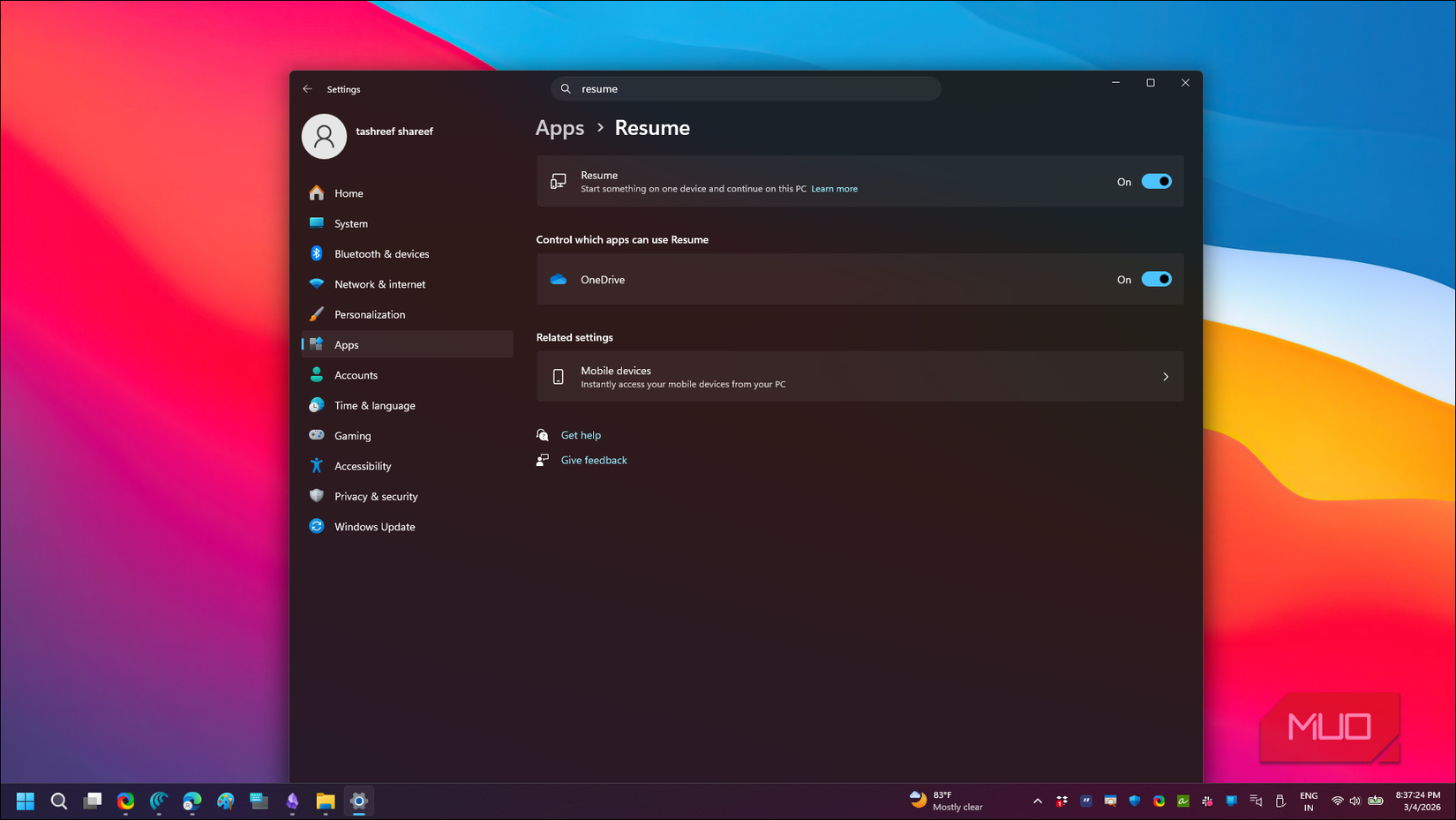Select Home in the Settings sidebar
Viewport: 1456px width, 820px height.
(349, 192)
